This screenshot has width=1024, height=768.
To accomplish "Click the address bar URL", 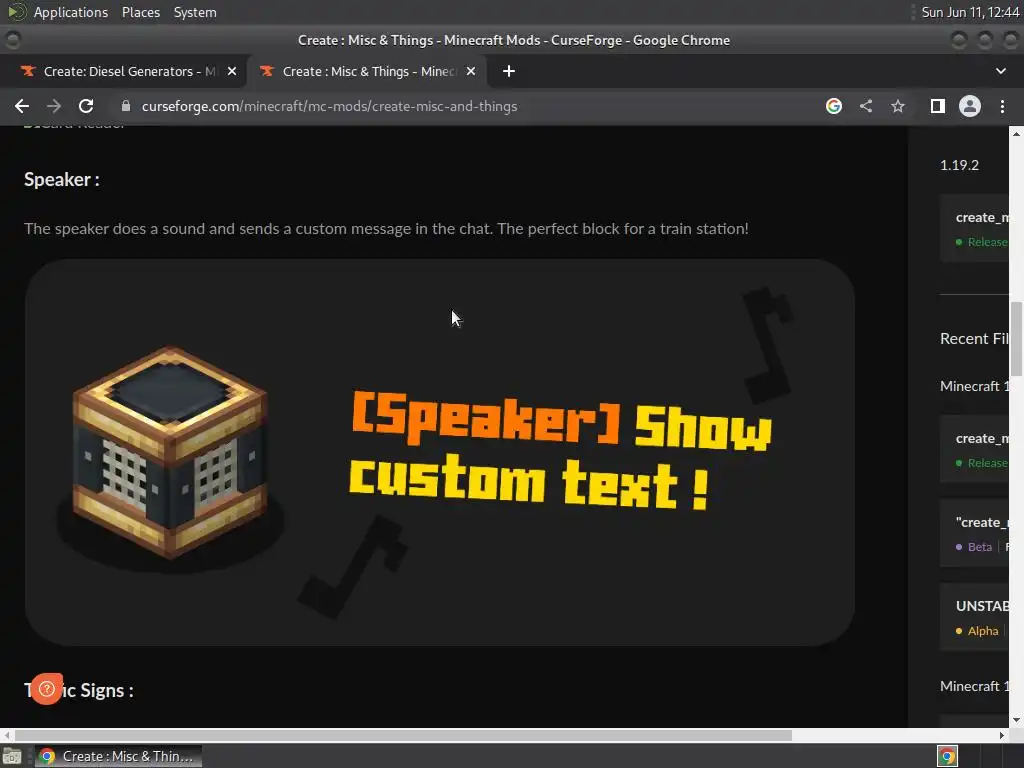I will [329, 106].
